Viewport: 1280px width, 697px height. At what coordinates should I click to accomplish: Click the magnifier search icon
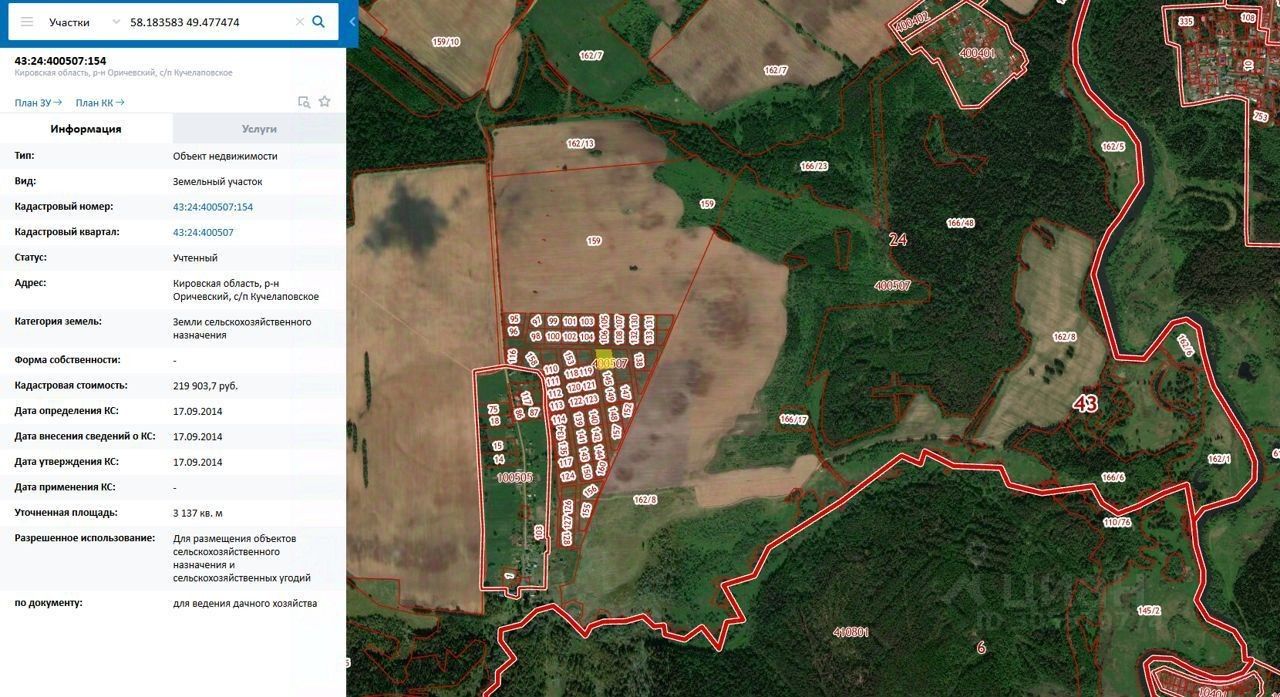[x=318, y=21]
